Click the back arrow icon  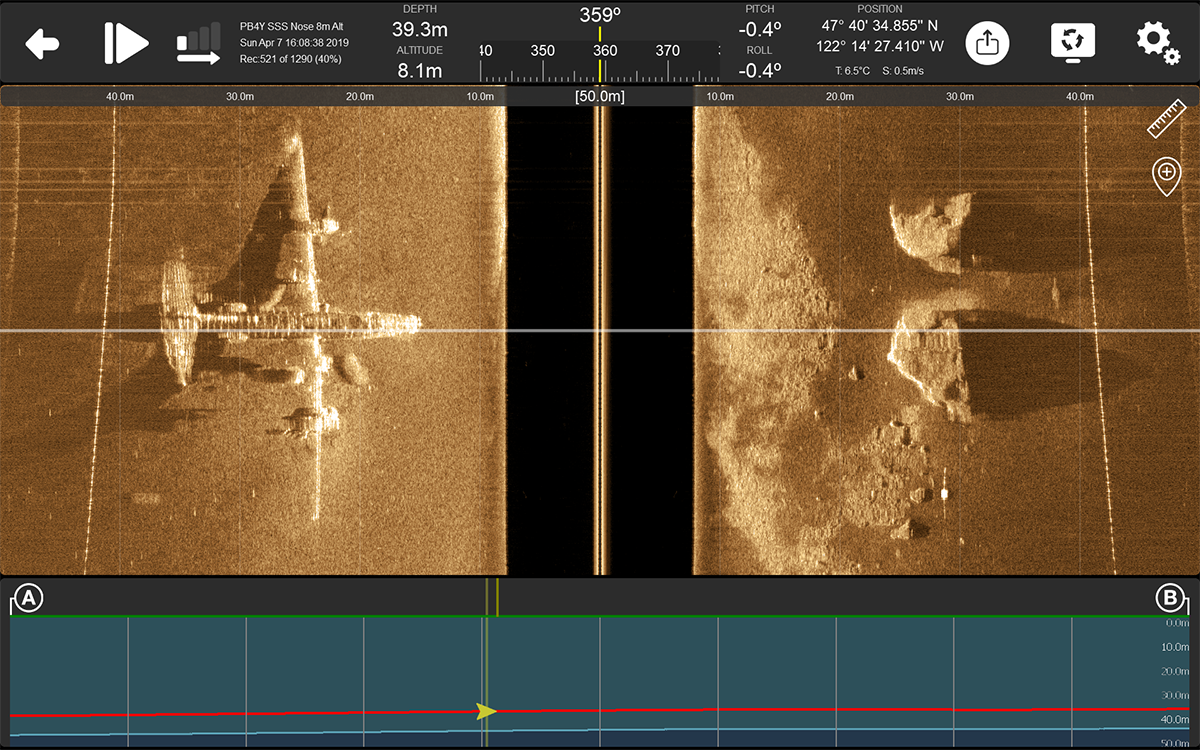tap(42, 44)
